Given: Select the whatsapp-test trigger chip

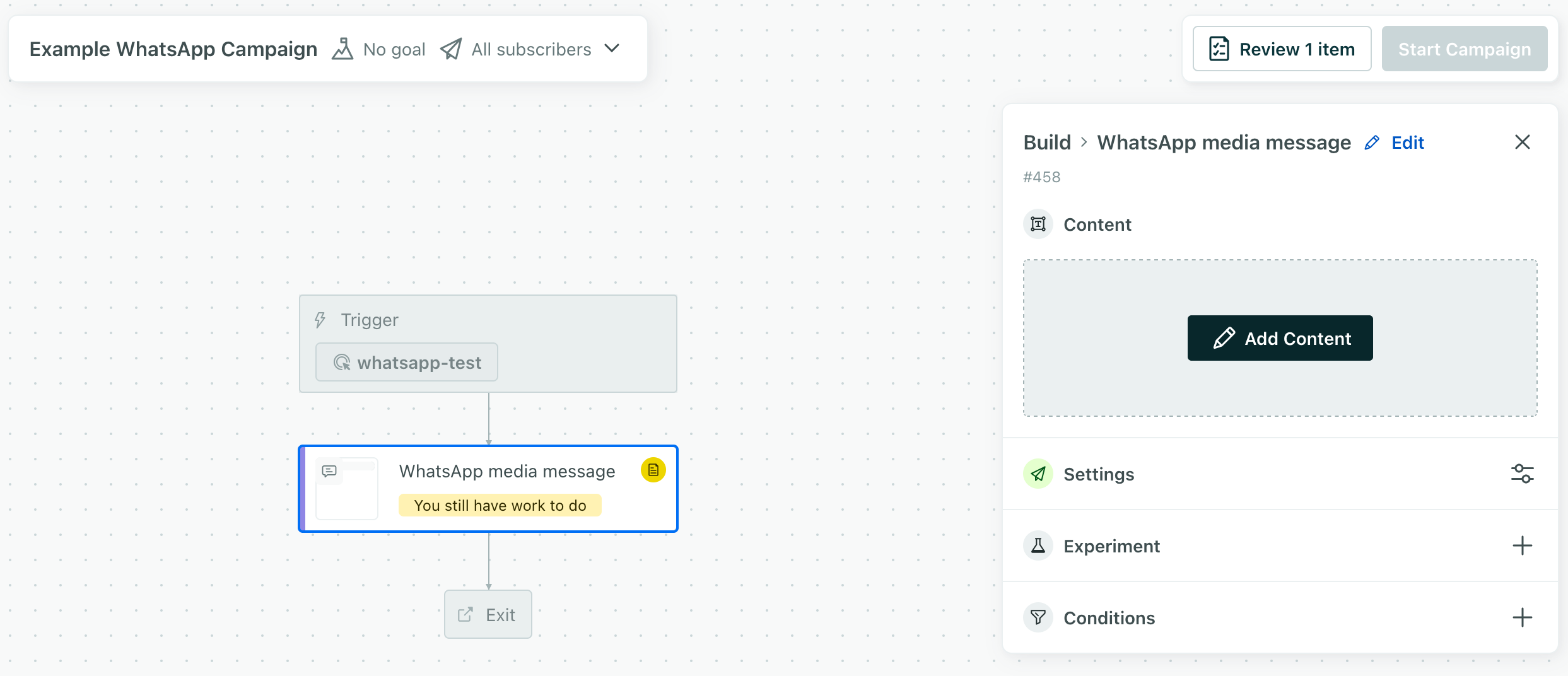Looking at the screenshot, I should (407, 363).
